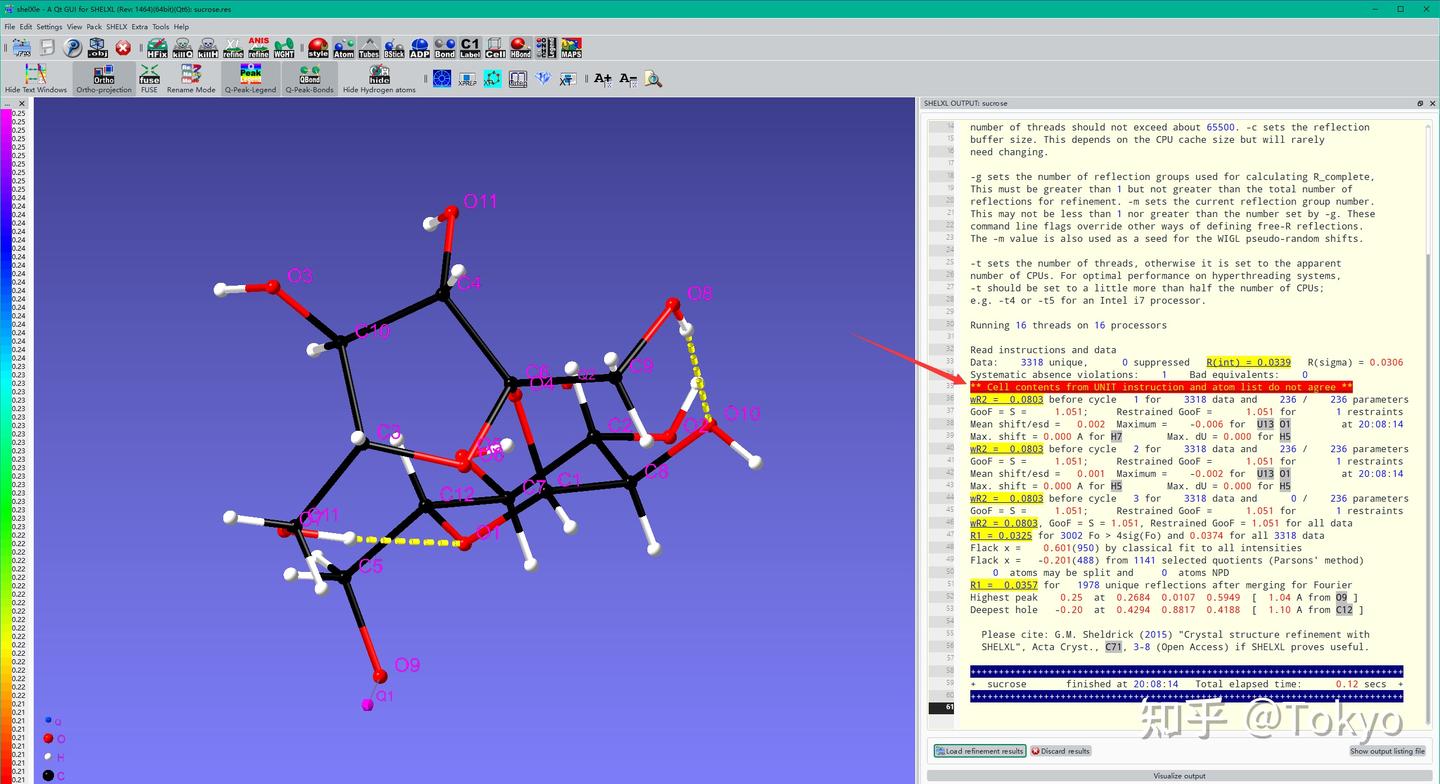Click the killQ icon to remove Q-peaks
Viewport: 1440px width, 784px height.
pyautogui.click(x=183, y=47)
